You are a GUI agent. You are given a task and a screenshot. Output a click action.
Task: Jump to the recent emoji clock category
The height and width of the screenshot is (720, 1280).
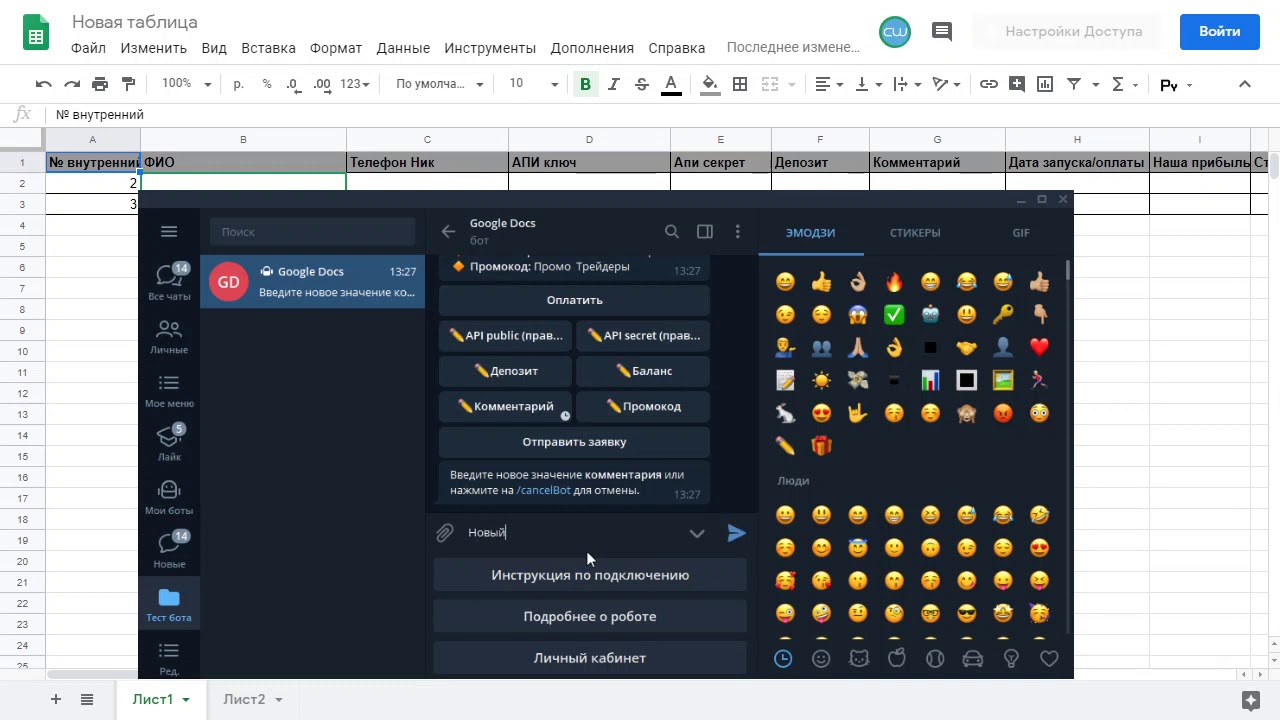click(x=783, y=659)
